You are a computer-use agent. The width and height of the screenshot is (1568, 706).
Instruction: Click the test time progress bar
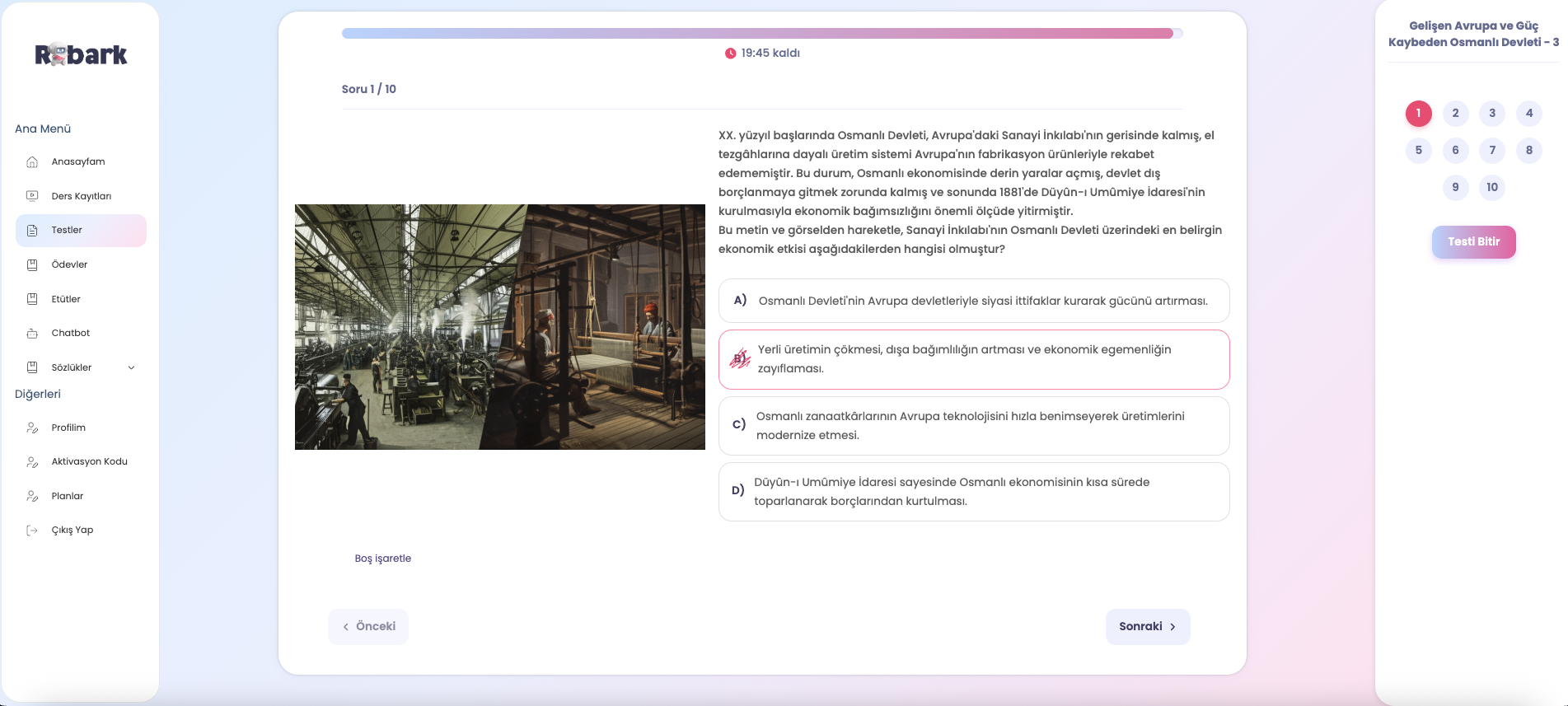[x=762, y=34]
